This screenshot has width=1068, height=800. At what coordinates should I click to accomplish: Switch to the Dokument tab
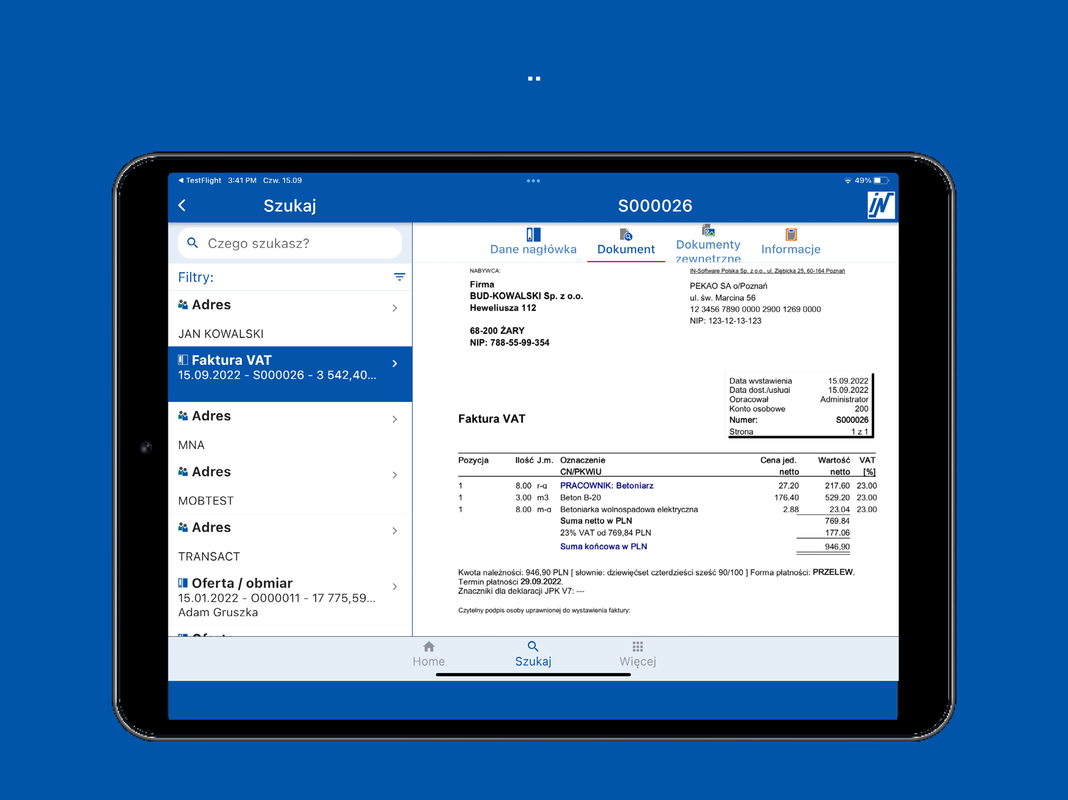point(626,243)
